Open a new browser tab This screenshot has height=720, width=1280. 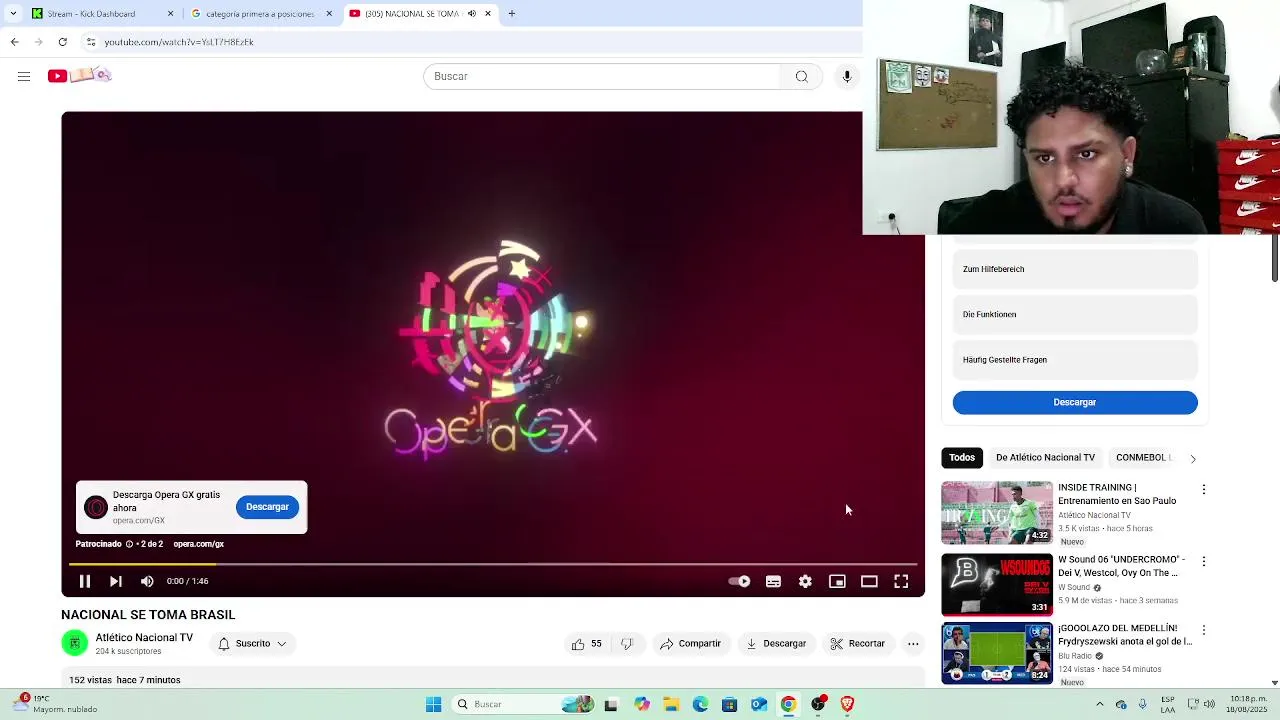pyautogui.click(x=512, y=14)
